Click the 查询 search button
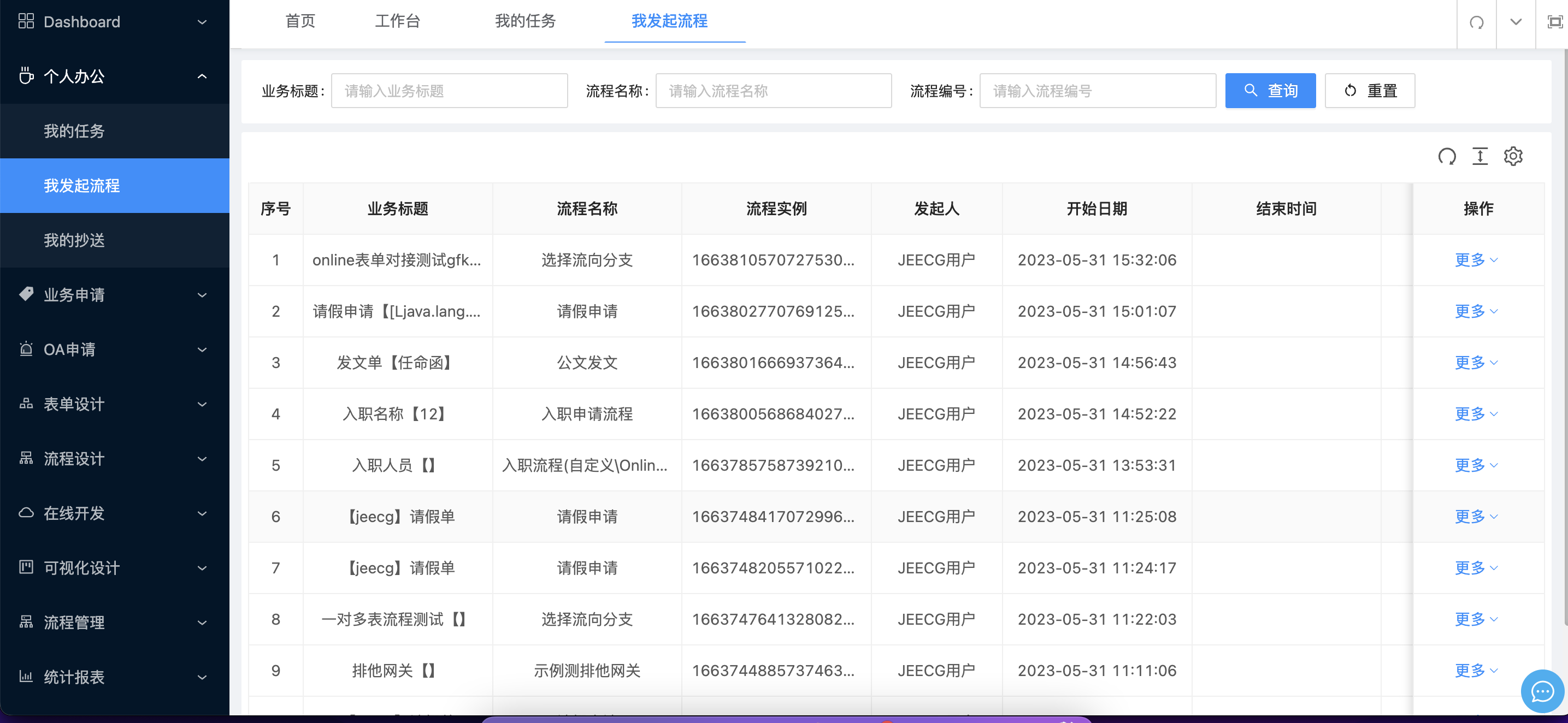The height and width of the screenshot is (723, 1568). click(1270, 91)
